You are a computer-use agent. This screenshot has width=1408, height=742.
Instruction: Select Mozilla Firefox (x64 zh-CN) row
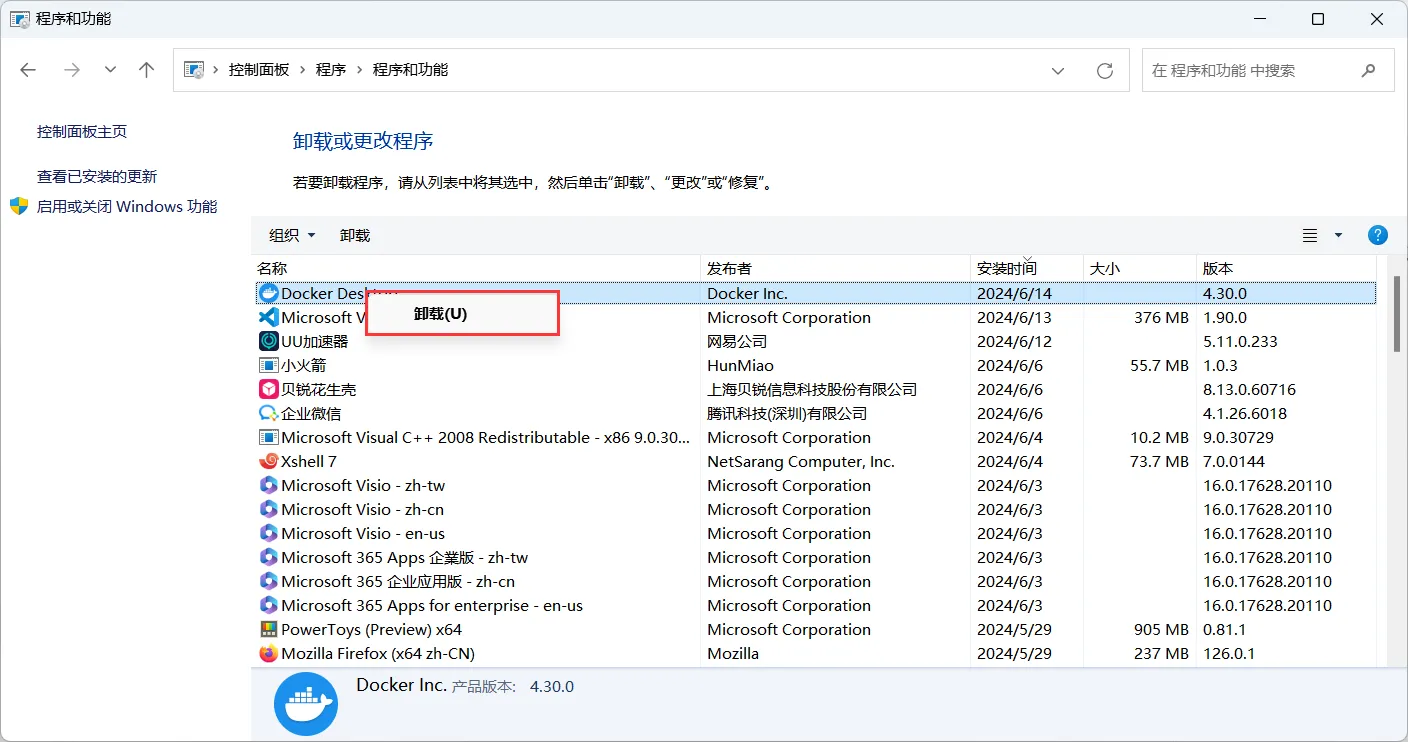coord(816,653)
